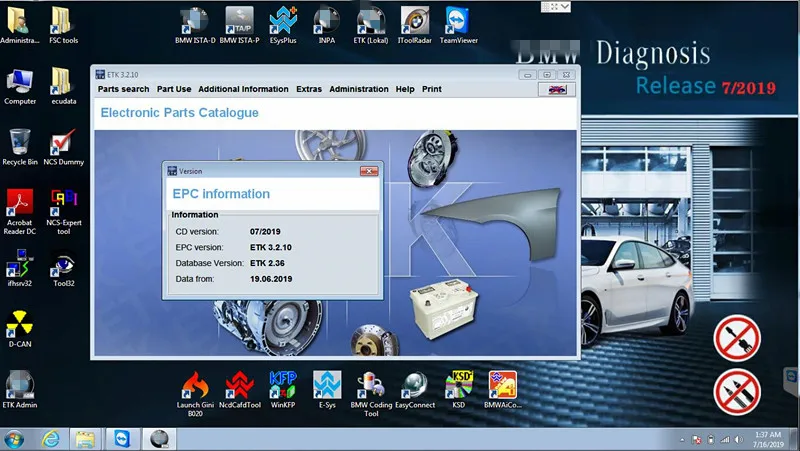Show hidden system tray icons
The image size is (800, 451).
coord(682,440)
